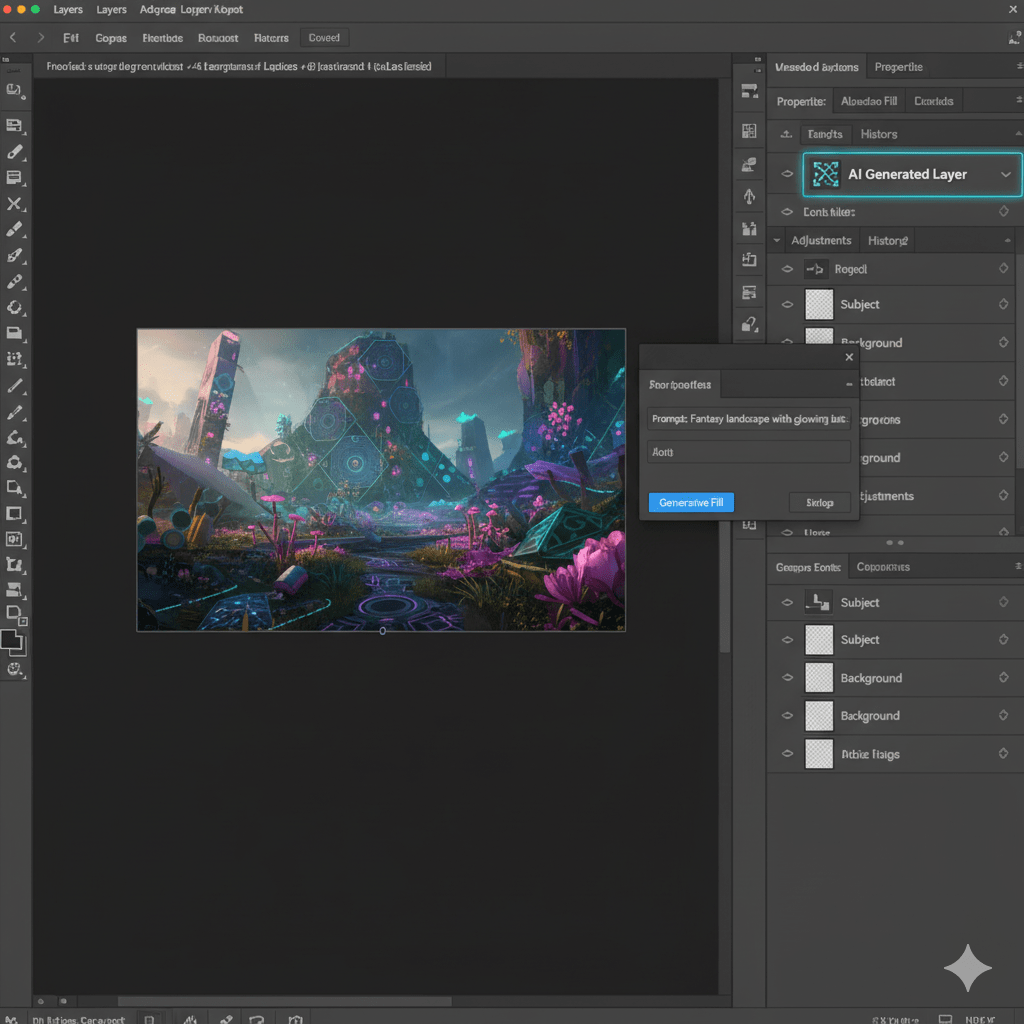This screenshot has width=1024, height=1024.
Task: Click the upward arrow icon in narrow panel strip
Action: (x=749, y=197)
